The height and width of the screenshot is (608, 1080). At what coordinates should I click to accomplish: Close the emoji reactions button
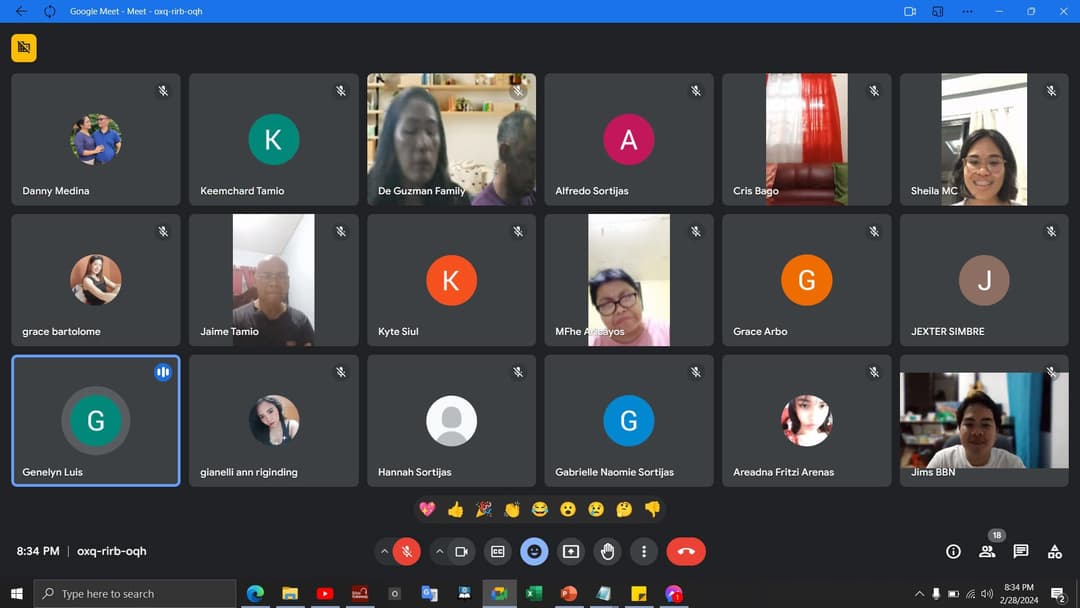pyautogui.click(x=534, y=552)
